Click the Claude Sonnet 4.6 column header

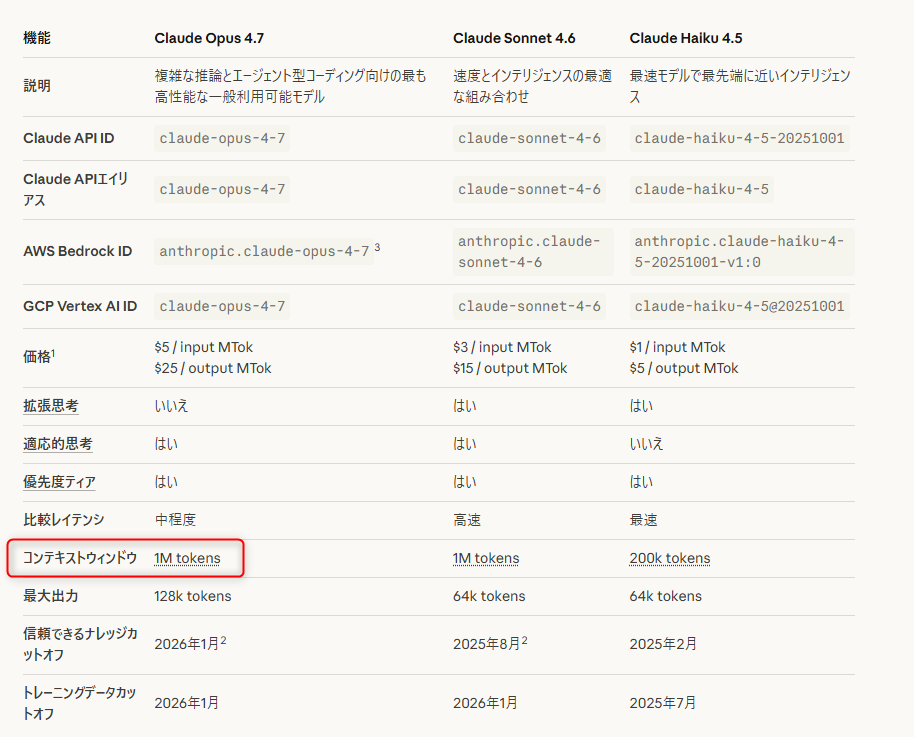pyautogui.click(x=514, y=38)
